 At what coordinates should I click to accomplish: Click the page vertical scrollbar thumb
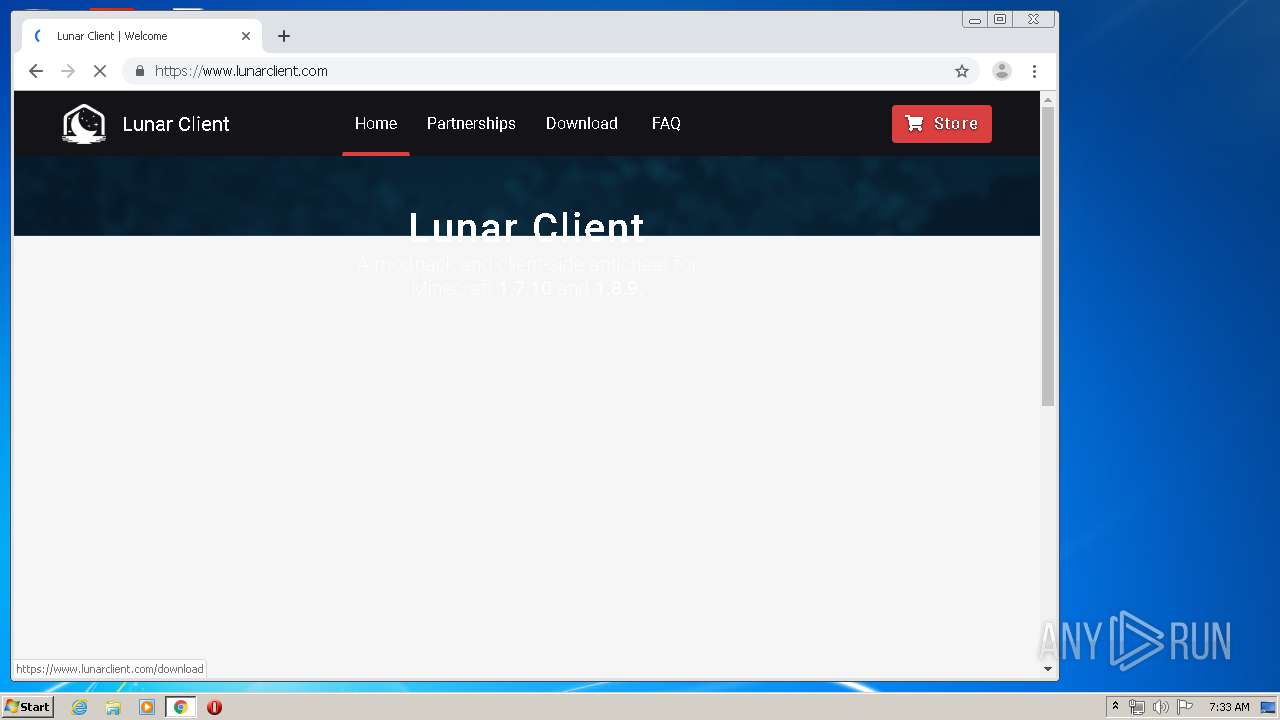click(1048, 256)
